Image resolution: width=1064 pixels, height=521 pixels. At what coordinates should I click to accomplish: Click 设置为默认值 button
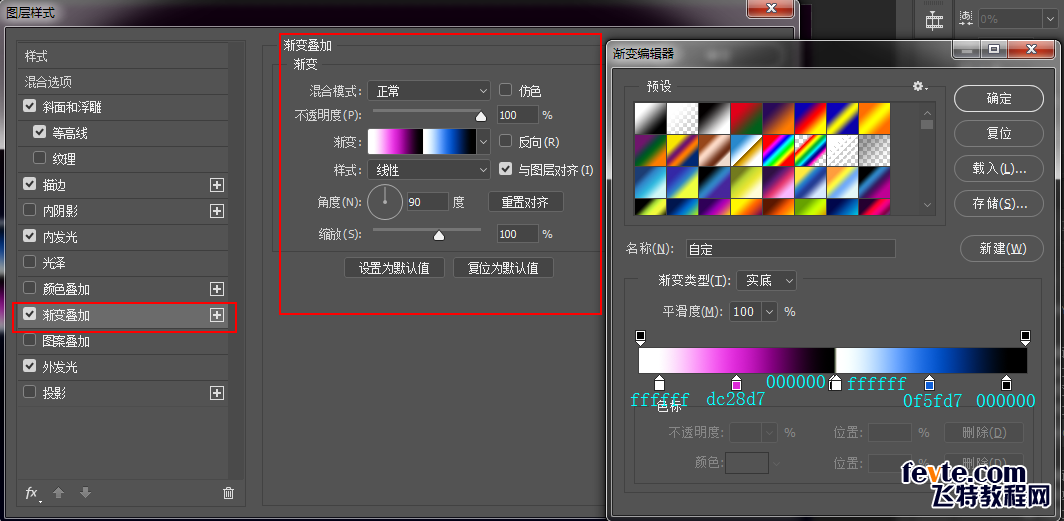[x=394, y=268]
